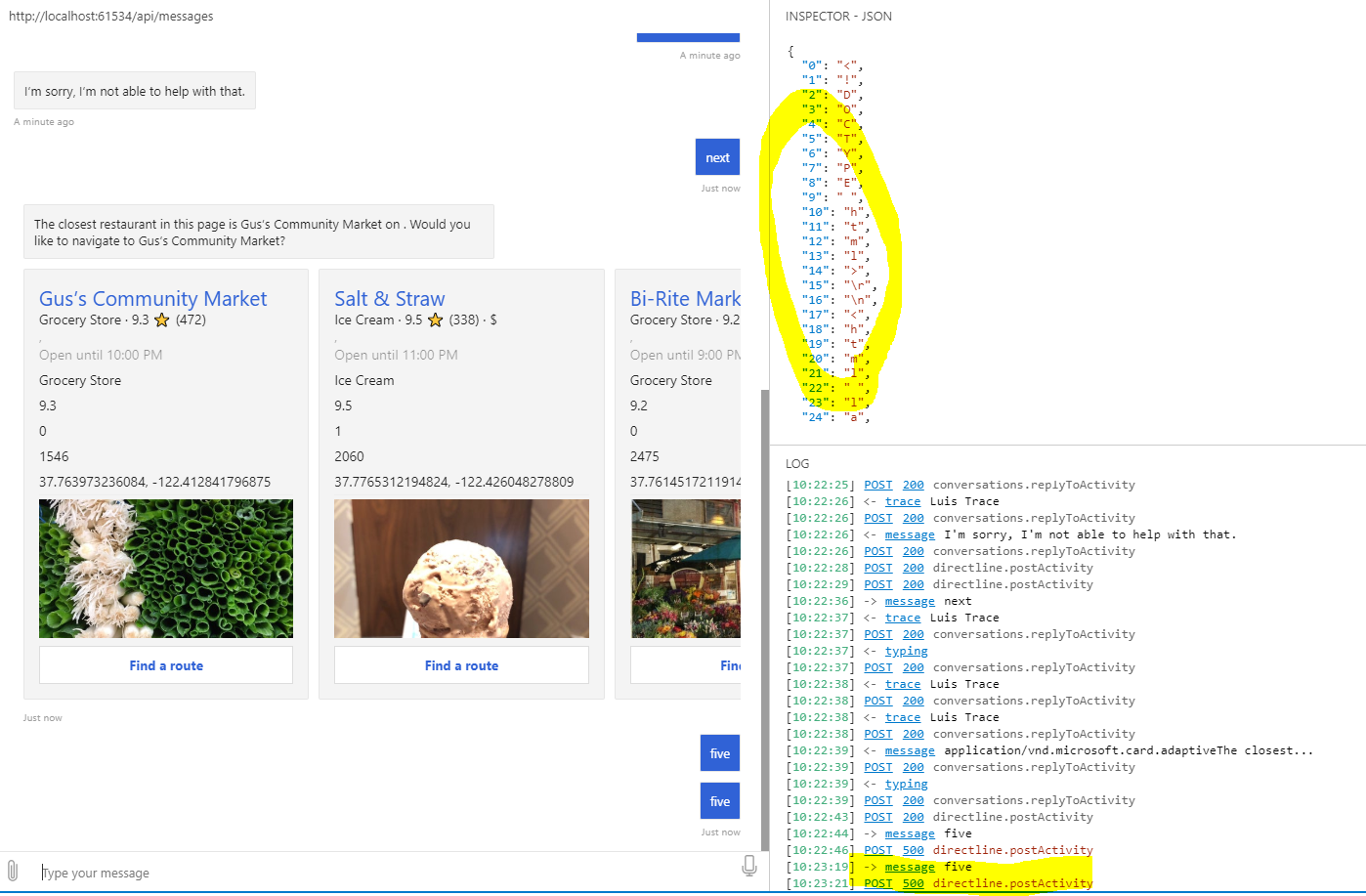Open the typing link at 10:22:37
This screenshot has height=896, width=1366.
click(906, 651)
